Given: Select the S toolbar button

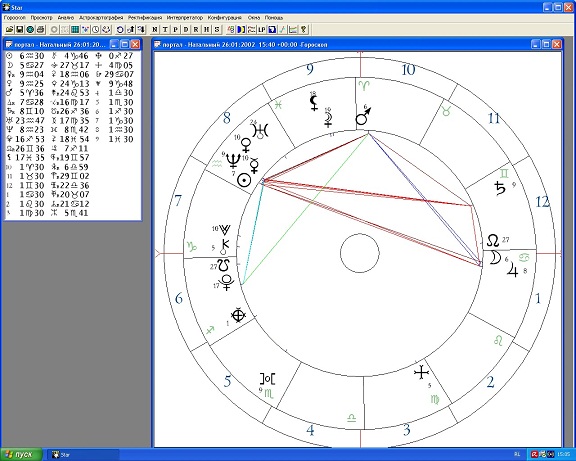Looking at the screenshot, I should tap(217, 29).
